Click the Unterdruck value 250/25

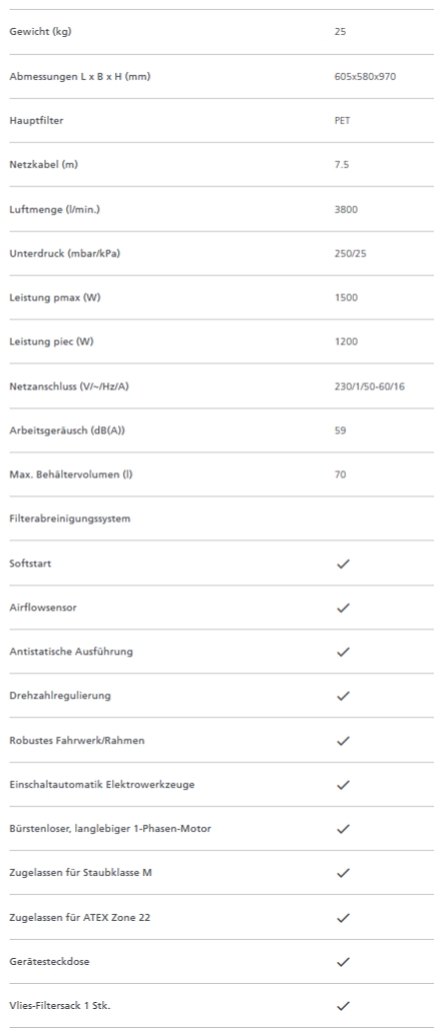coord(351,254)
